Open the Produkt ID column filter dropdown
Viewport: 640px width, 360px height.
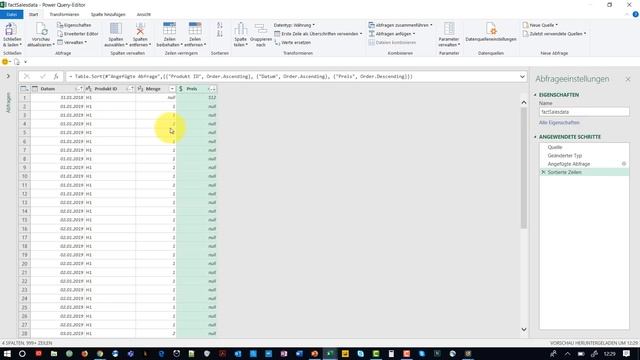point(130,89)
